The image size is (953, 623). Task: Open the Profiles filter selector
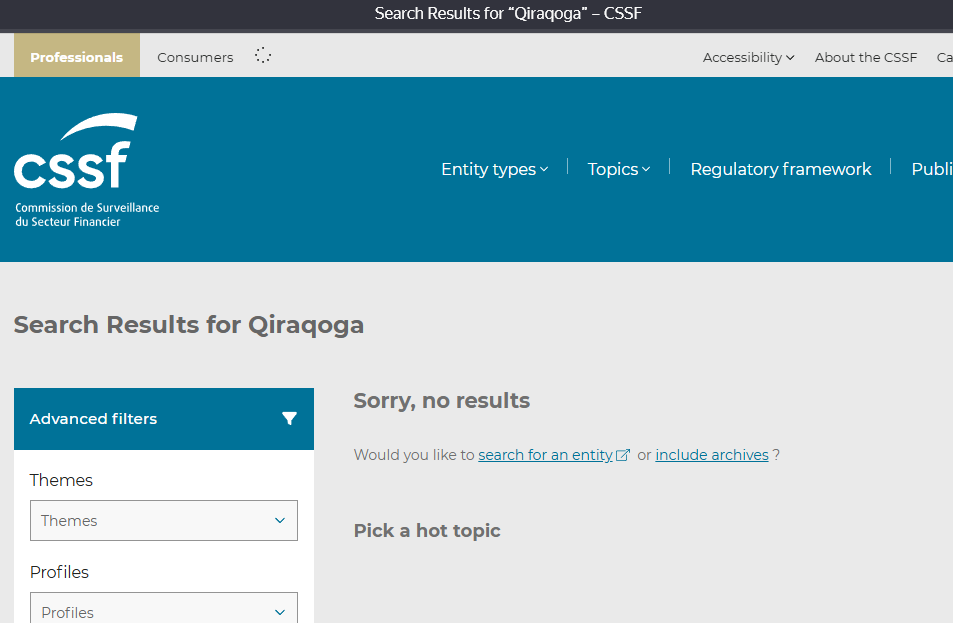click(x=163, y=611)
